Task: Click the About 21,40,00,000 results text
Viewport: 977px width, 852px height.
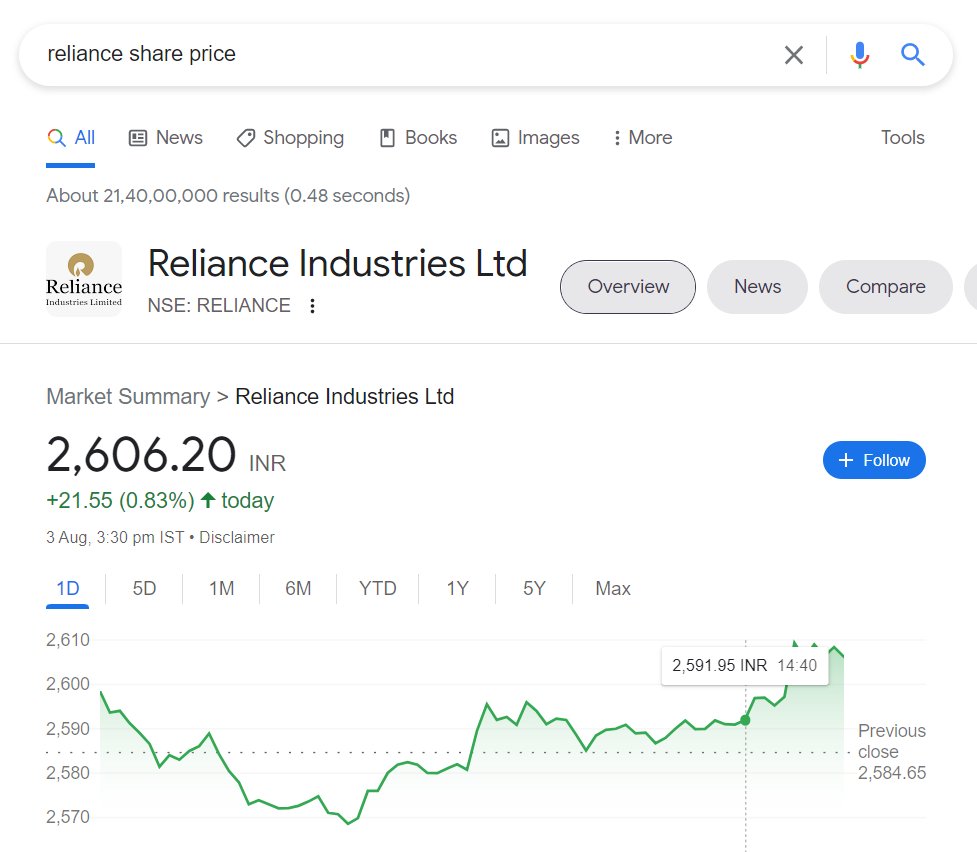Action: pyautogui.click(x=228, y=196)
